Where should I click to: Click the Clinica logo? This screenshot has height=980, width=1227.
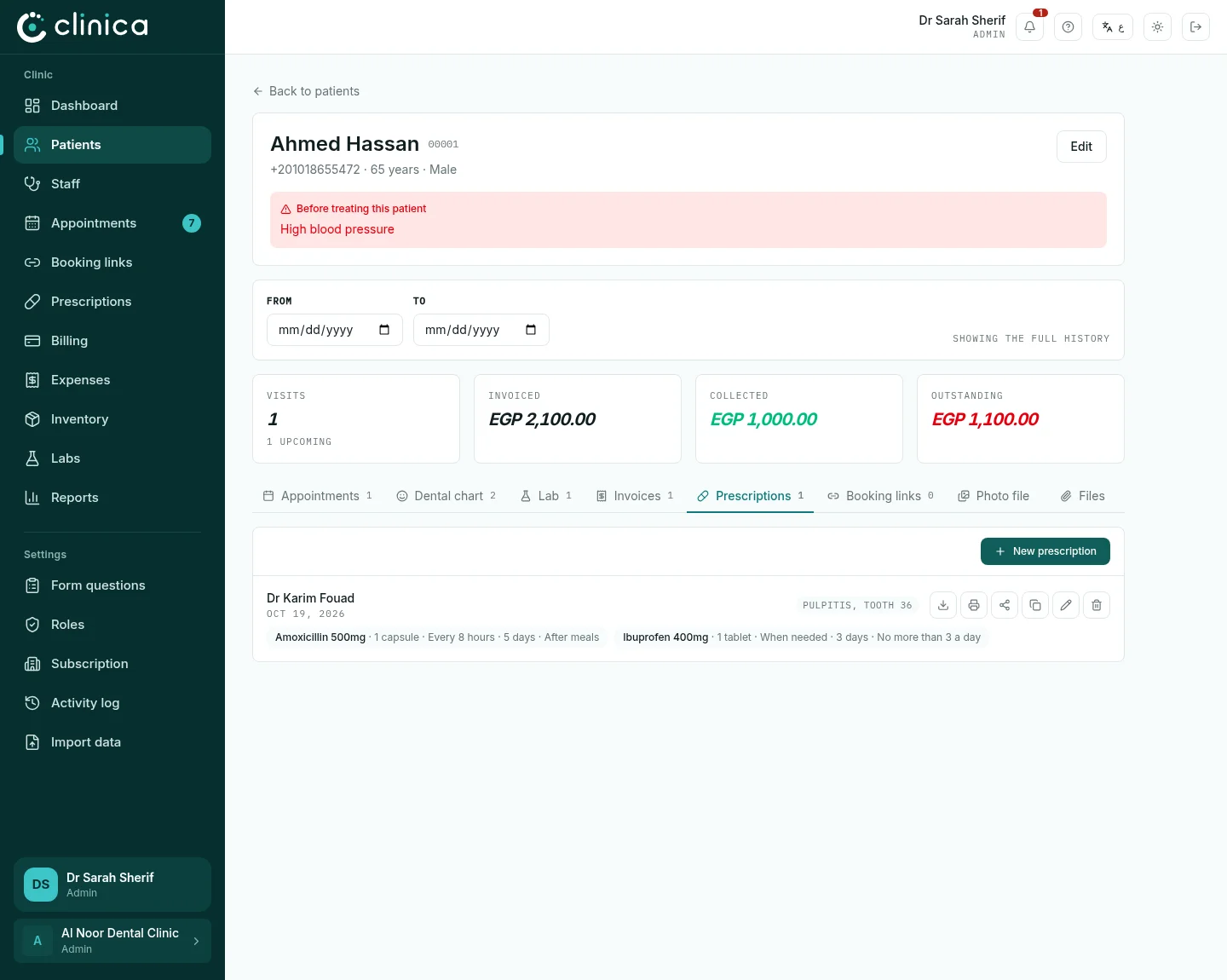click(83, 26)
